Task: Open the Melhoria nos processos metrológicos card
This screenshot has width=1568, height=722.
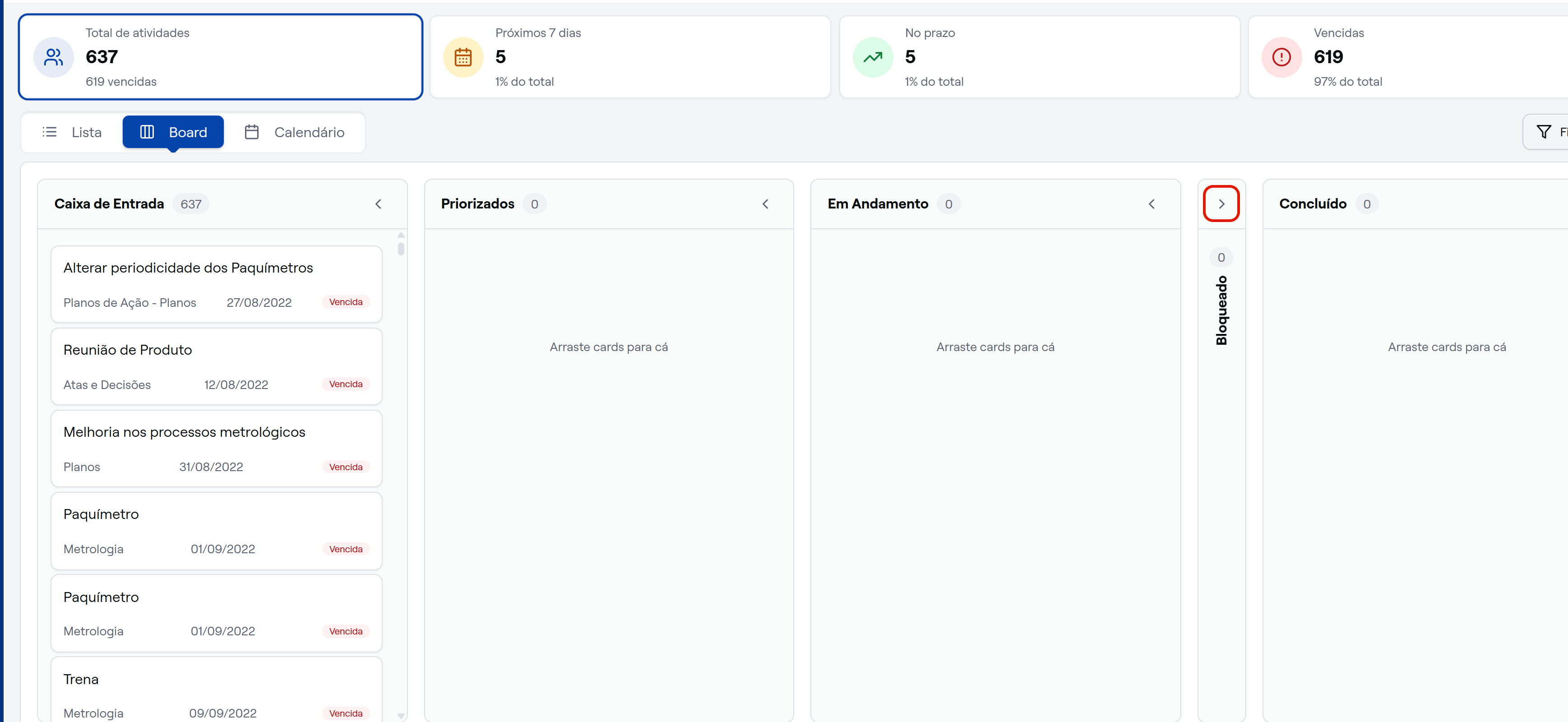Action: click(x=217, y=449)
